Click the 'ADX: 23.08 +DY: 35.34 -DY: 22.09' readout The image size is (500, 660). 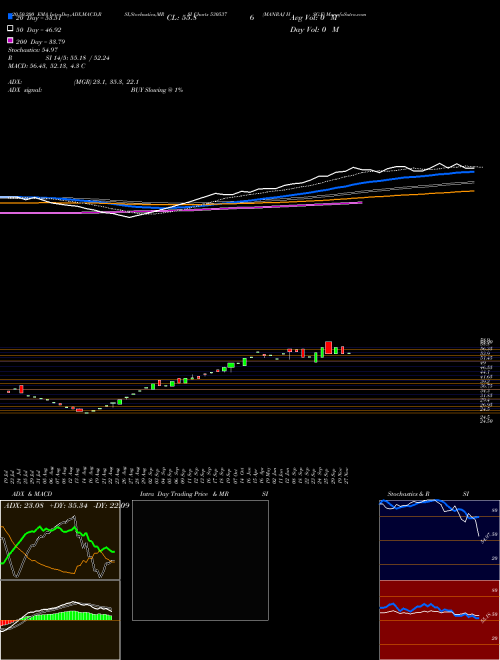coord(66,505)
